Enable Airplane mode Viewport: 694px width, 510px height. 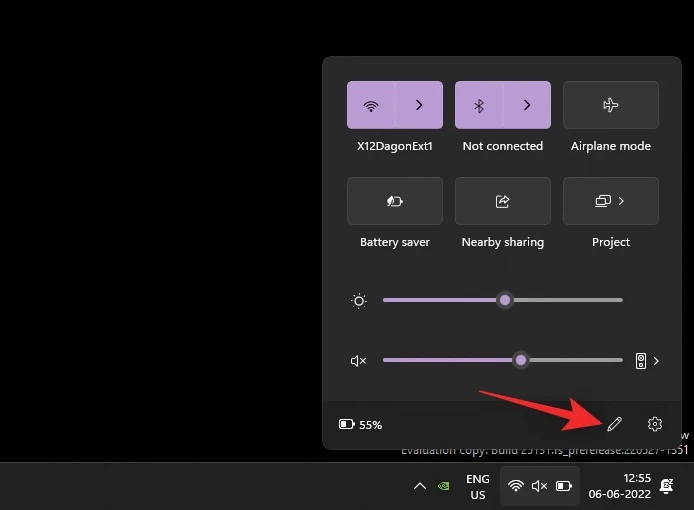[x=611, y=105]
